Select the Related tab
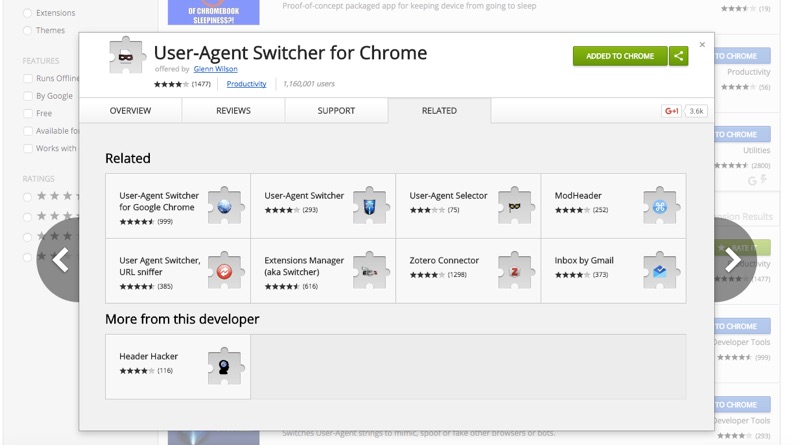Image resolution: width=800 pixels, height=445 pixels. point(439,111)
